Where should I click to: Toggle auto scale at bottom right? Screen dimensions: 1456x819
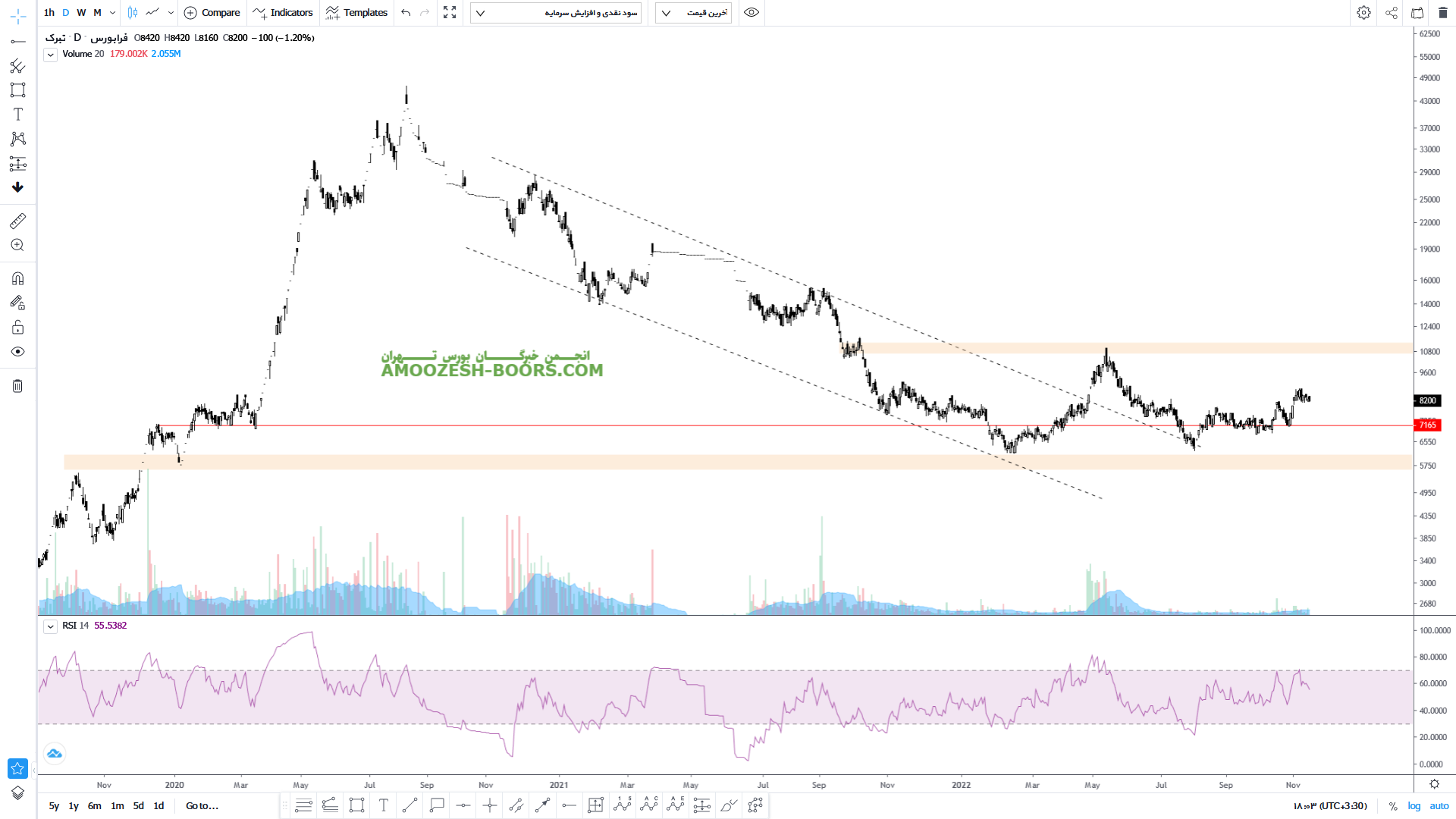[x=1439, y=806]
